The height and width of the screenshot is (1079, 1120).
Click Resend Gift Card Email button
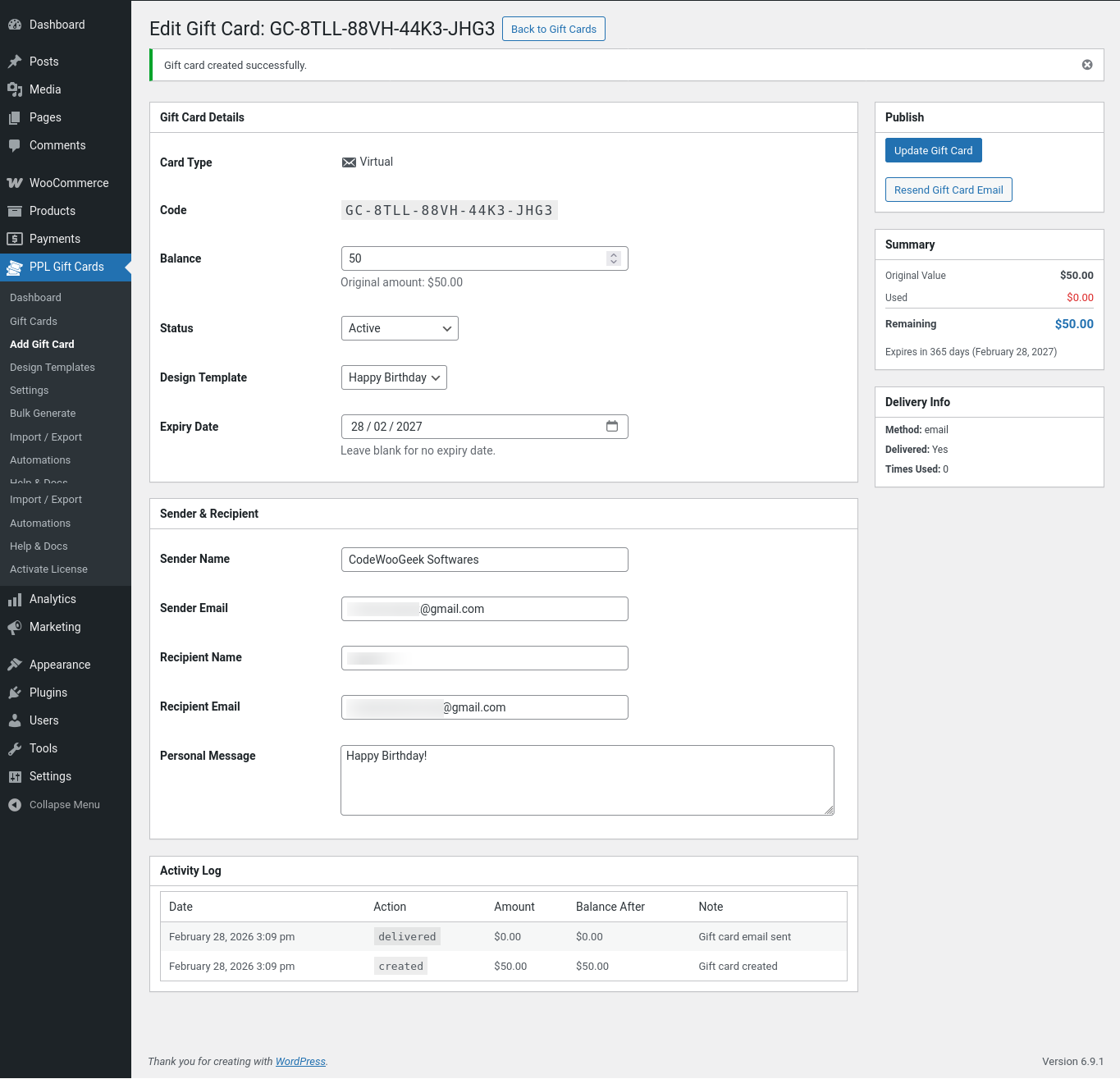point(949,190)
